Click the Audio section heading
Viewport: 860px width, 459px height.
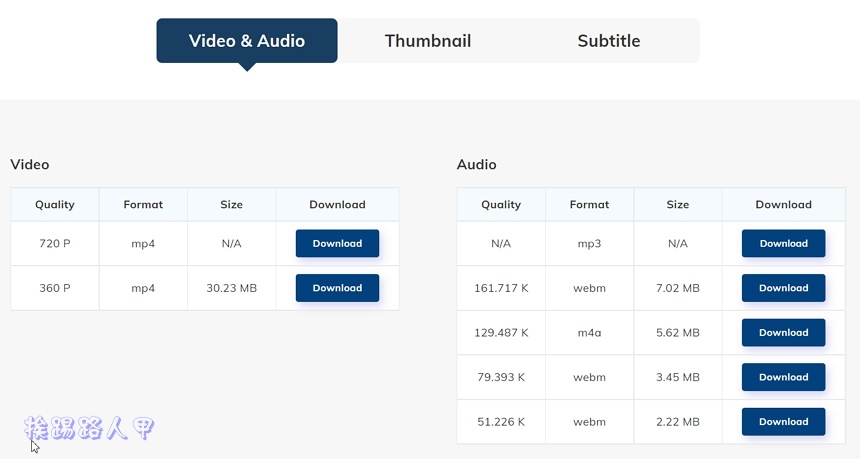point(477,165)
